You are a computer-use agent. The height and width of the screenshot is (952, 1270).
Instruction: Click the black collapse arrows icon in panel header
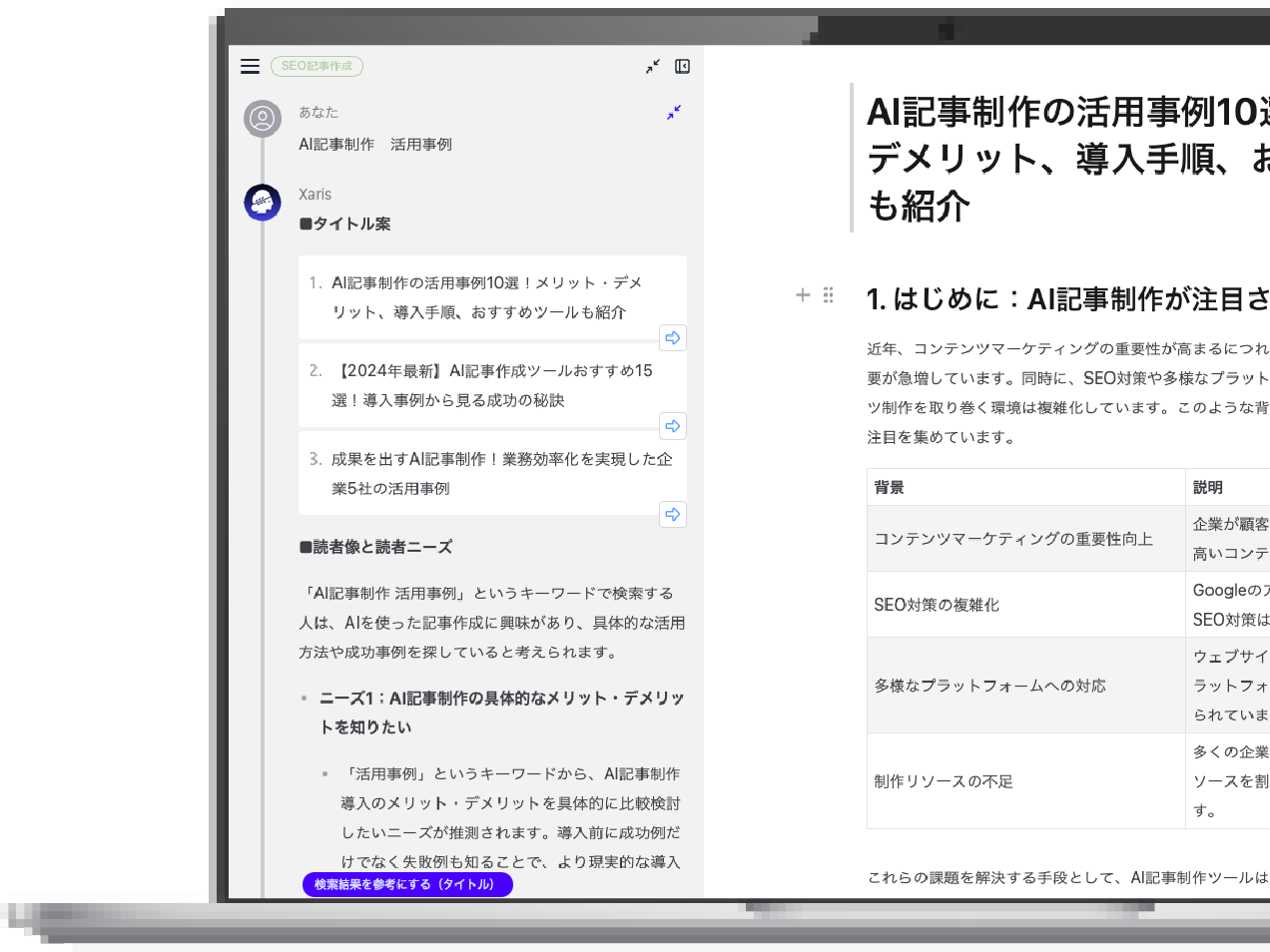point(653,66)
